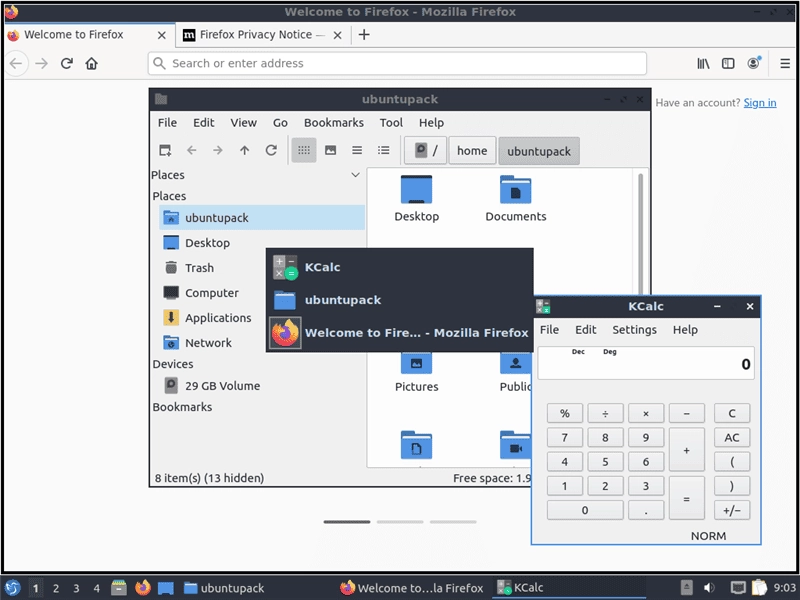Expand the Places side pane dropdown
This screenshot has height=600, width=800.
click(x=356, y=175)
